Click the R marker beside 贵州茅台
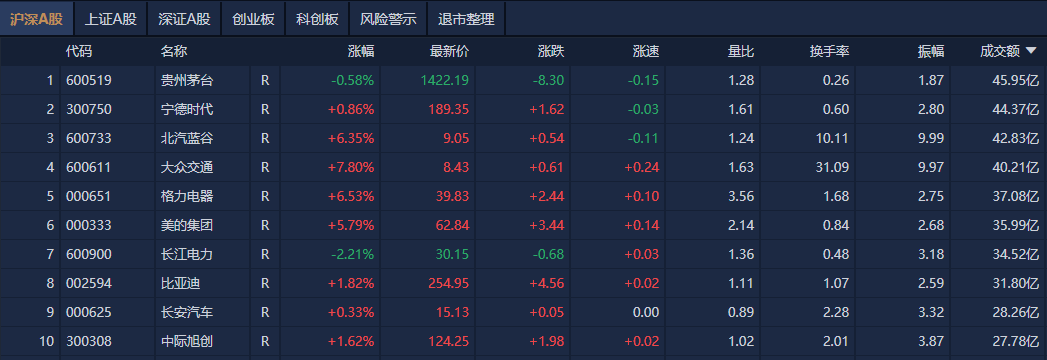Image resolution: width=1047 pixels, height=360 pixels. (x=265, y=80)
